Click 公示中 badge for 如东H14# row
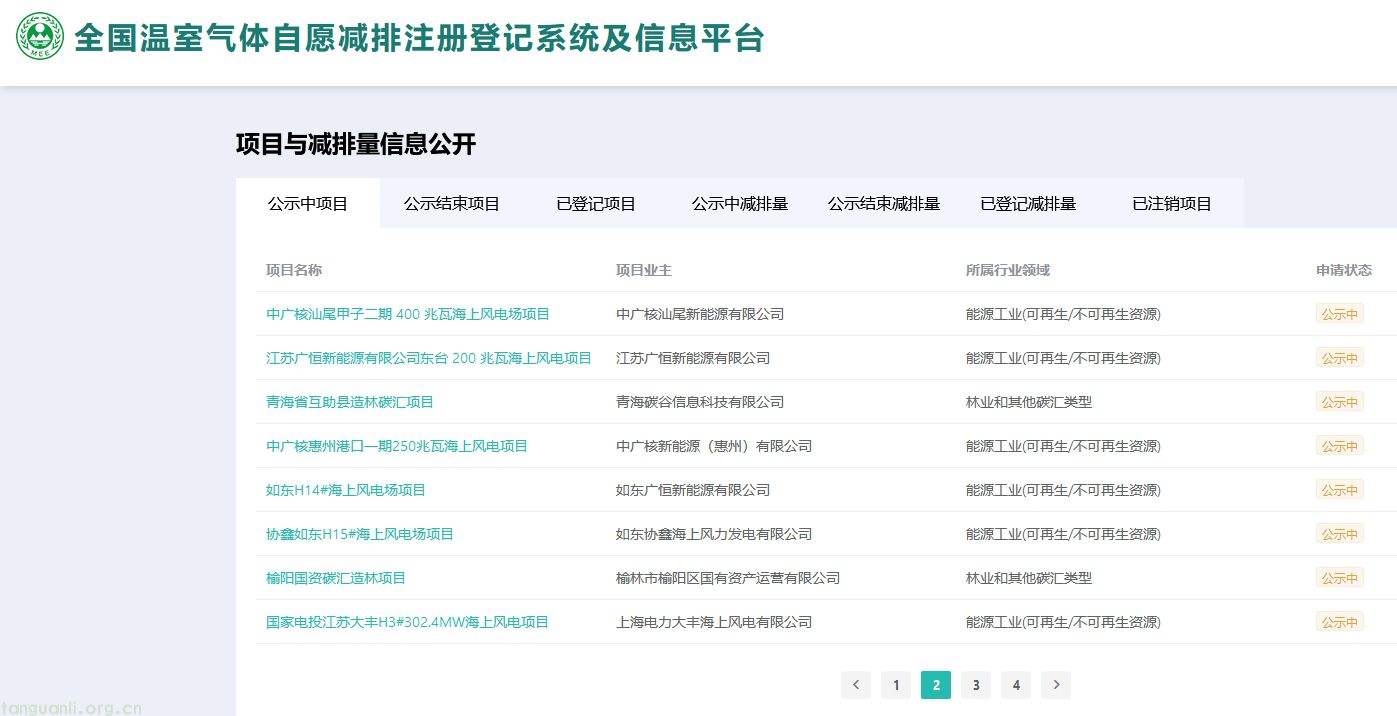Image resolution: width=1397 pixels, height=716 pixels. click(1340, 490)
